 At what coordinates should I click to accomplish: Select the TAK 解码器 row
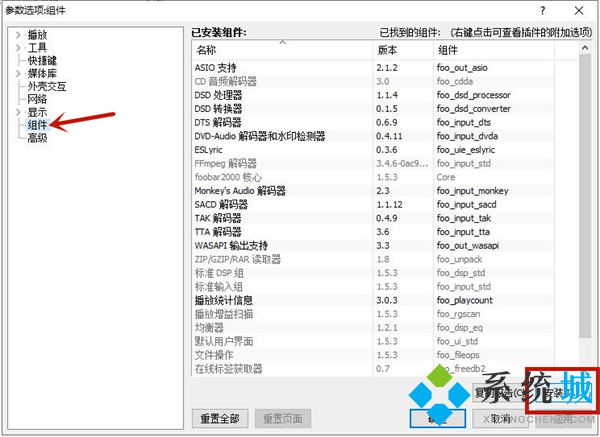373,218
